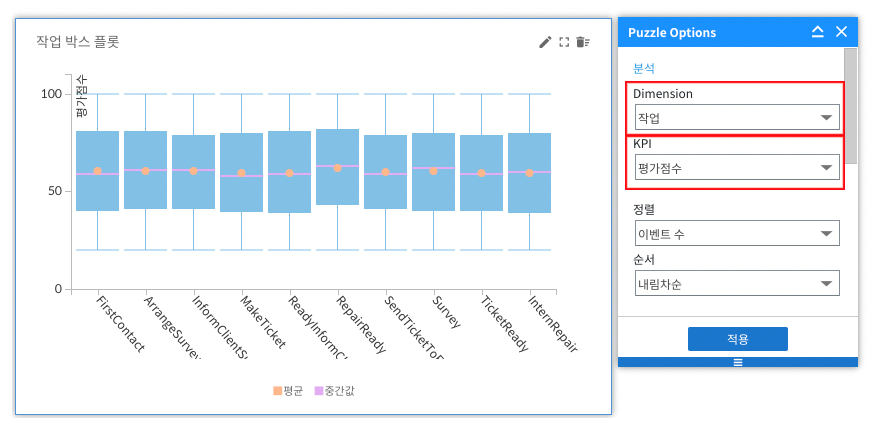Toggle the 평균 legend series
The width and height of the screenshot is (872, 430).
point(288,390)
